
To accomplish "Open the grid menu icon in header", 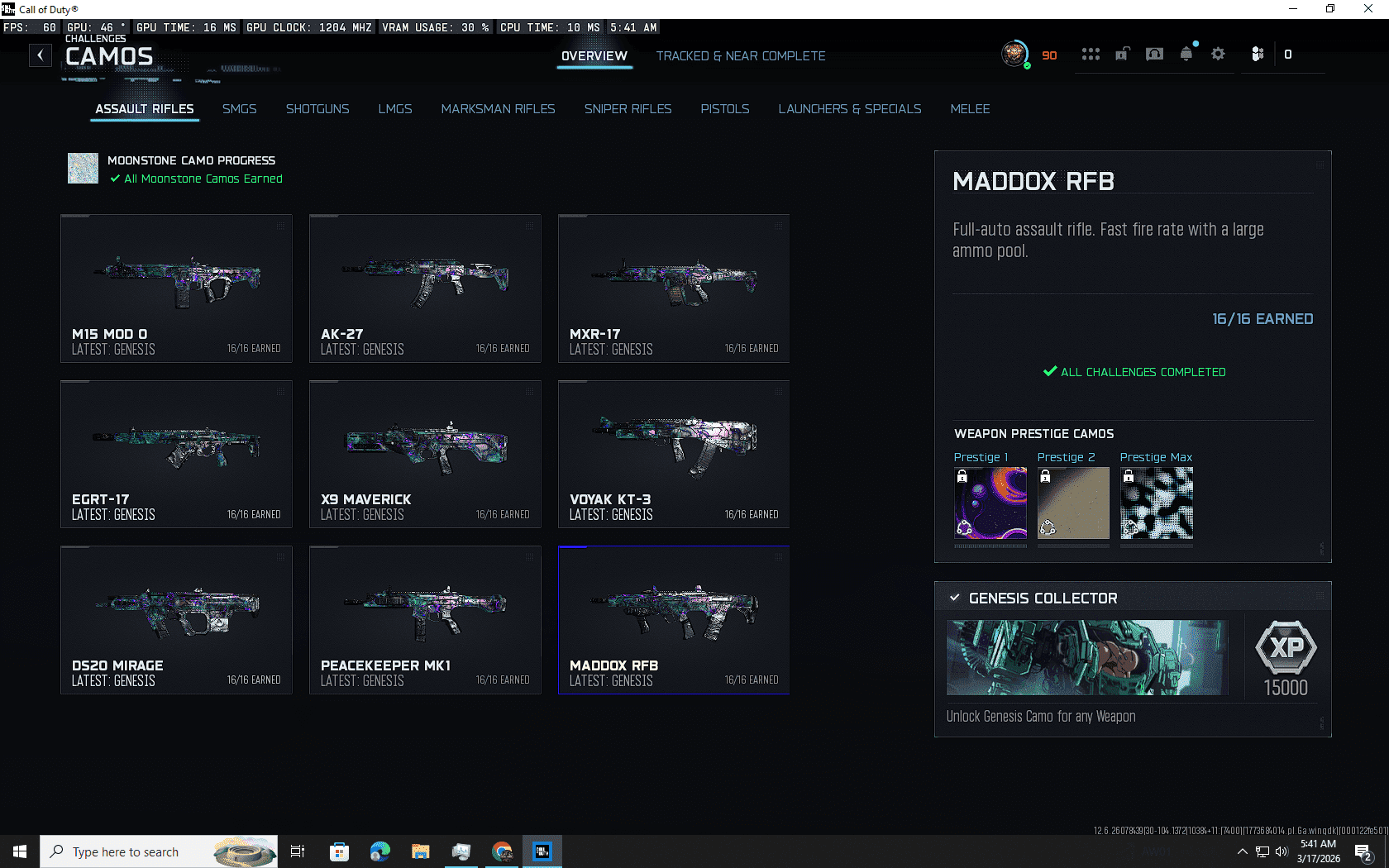I will pyautogui.click(x=1091, y=55).
